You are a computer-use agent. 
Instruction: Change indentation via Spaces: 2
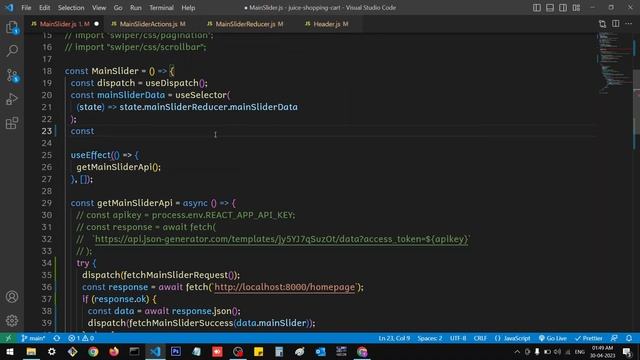[429, 338]
